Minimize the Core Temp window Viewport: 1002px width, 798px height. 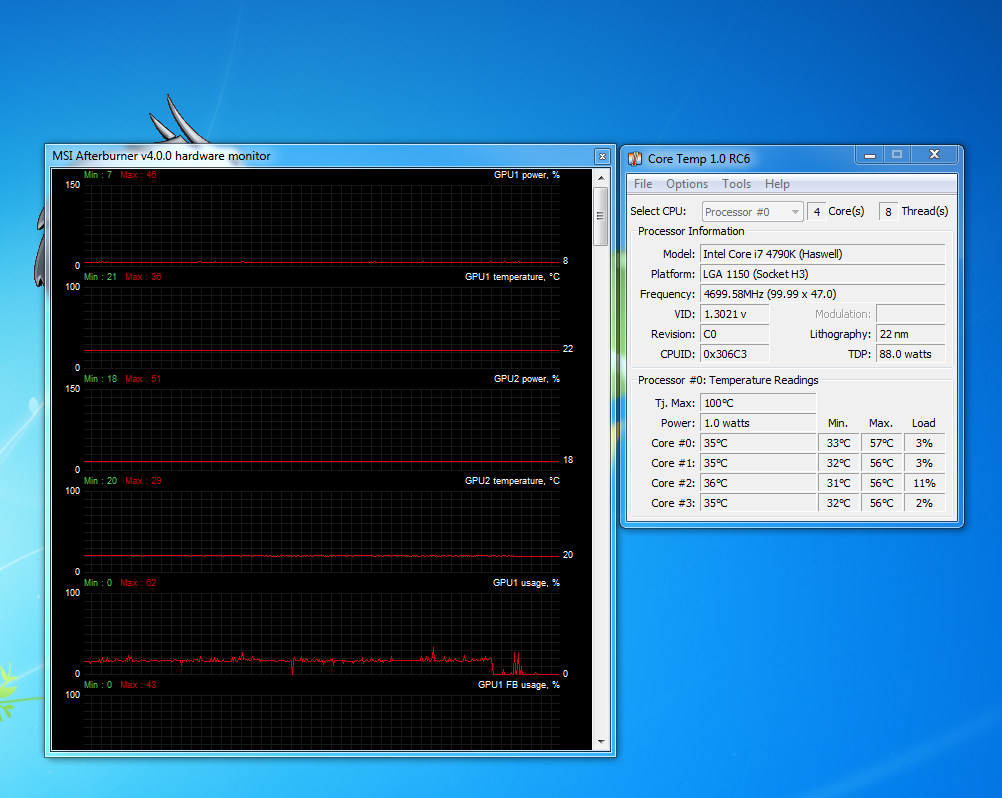869,155
